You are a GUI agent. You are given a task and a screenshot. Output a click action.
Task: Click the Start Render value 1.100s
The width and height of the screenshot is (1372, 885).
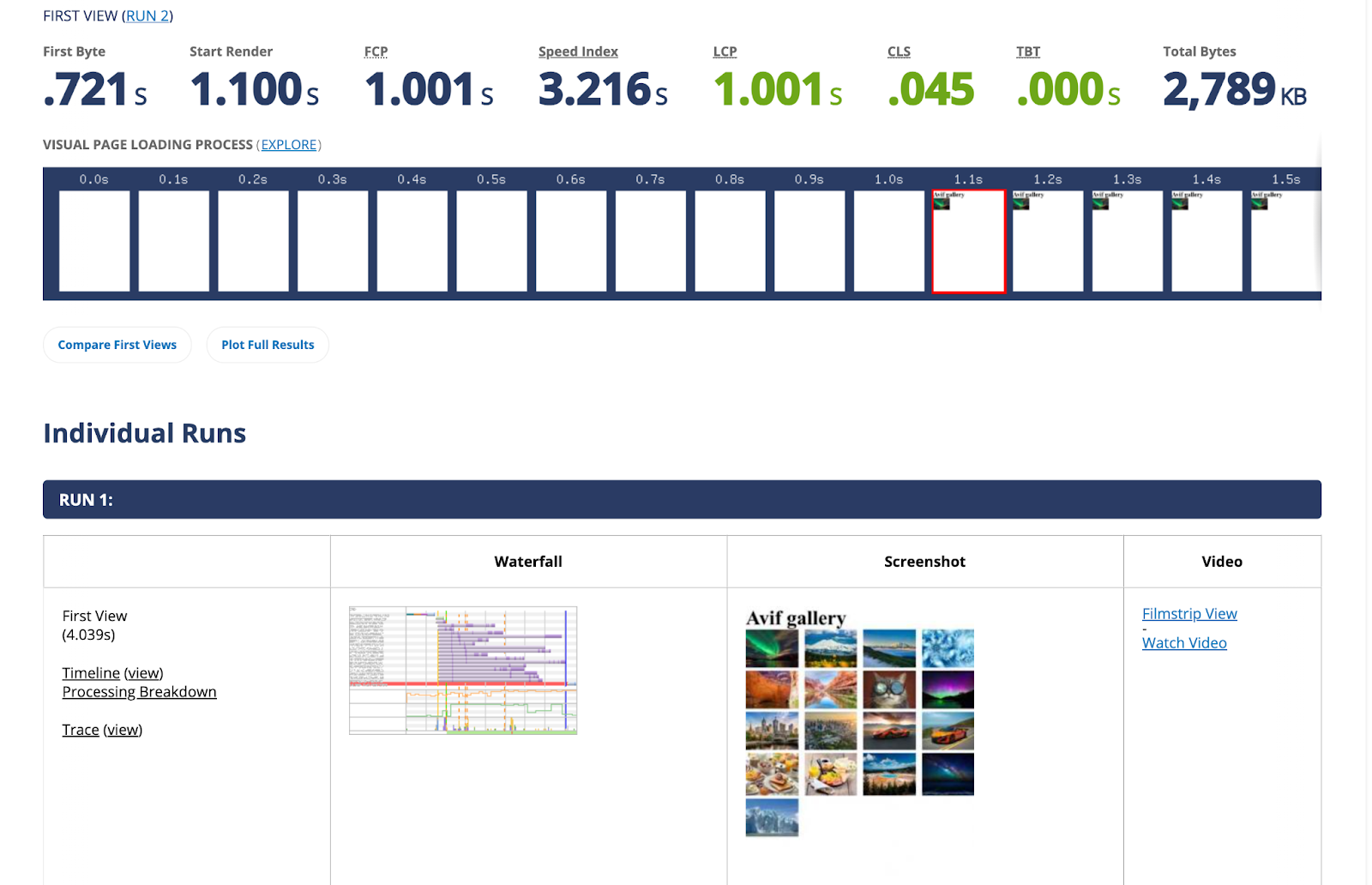point(255,89)
